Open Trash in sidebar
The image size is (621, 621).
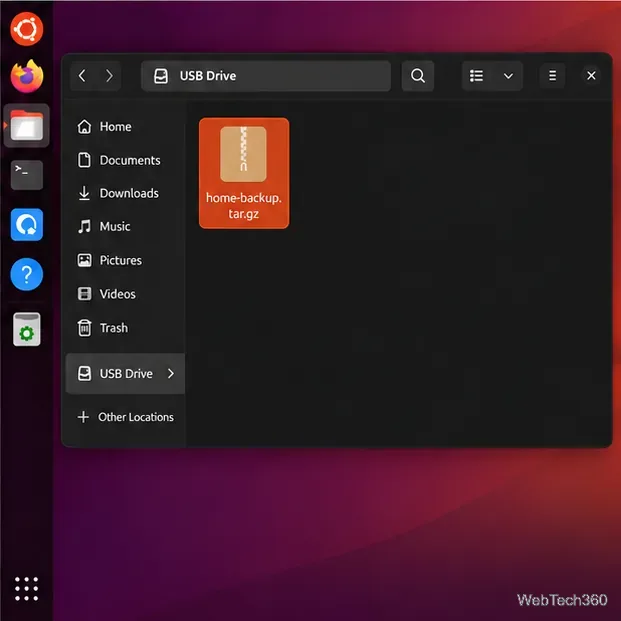coord(125,328)
